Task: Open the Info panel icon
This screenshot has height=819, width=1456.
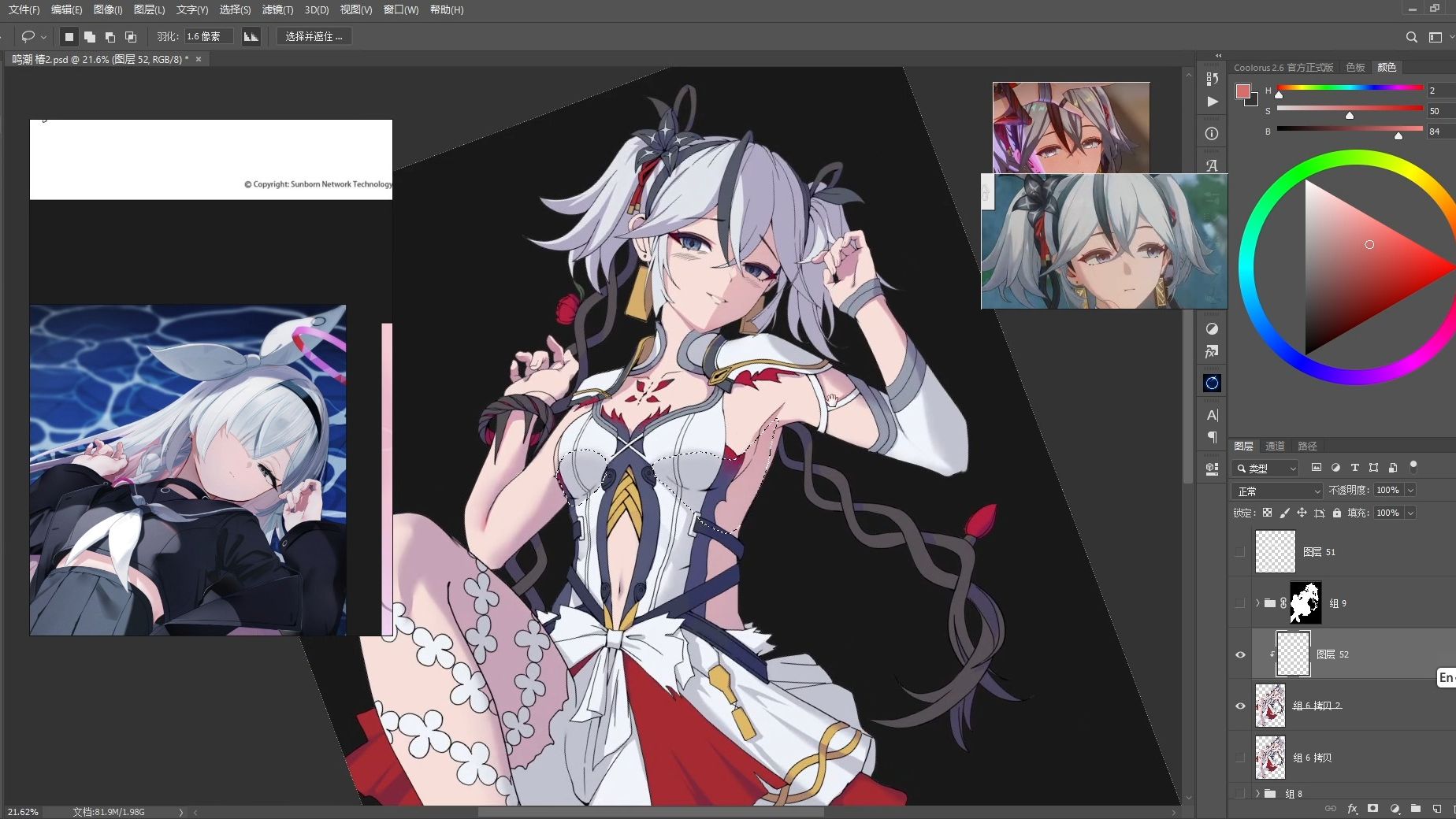Action: (1212, 134)
